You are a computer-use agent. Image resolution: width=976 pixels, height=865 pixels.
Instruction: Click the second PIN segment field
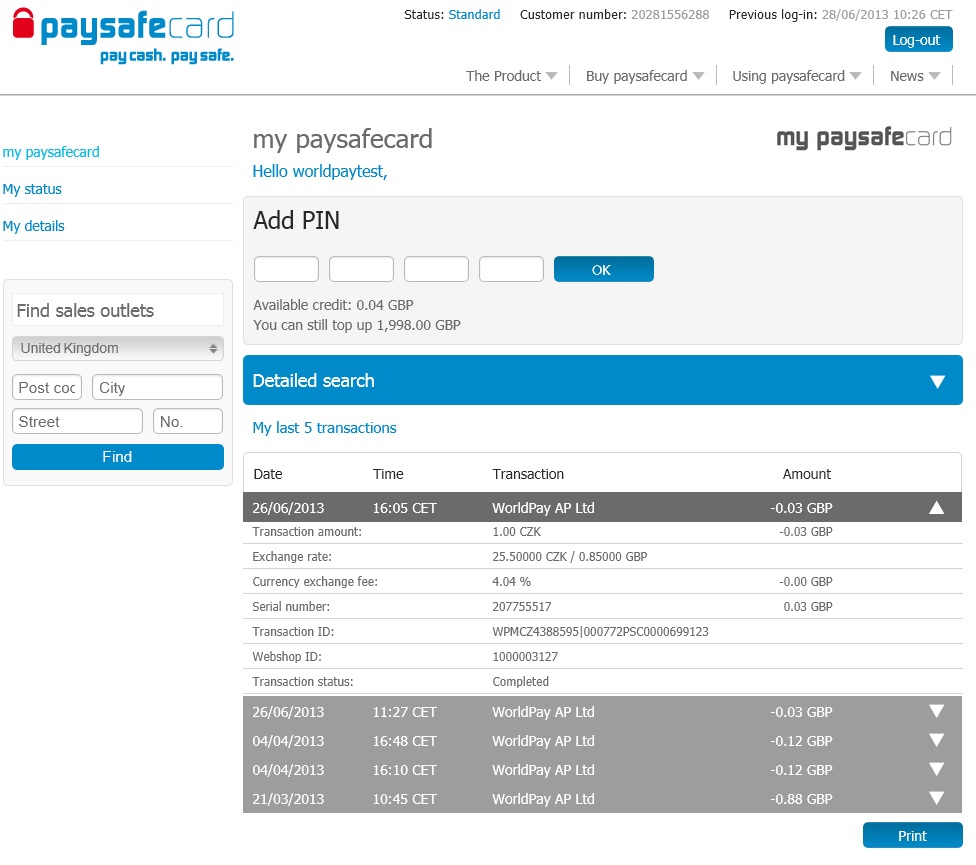(x=361, y=269)
